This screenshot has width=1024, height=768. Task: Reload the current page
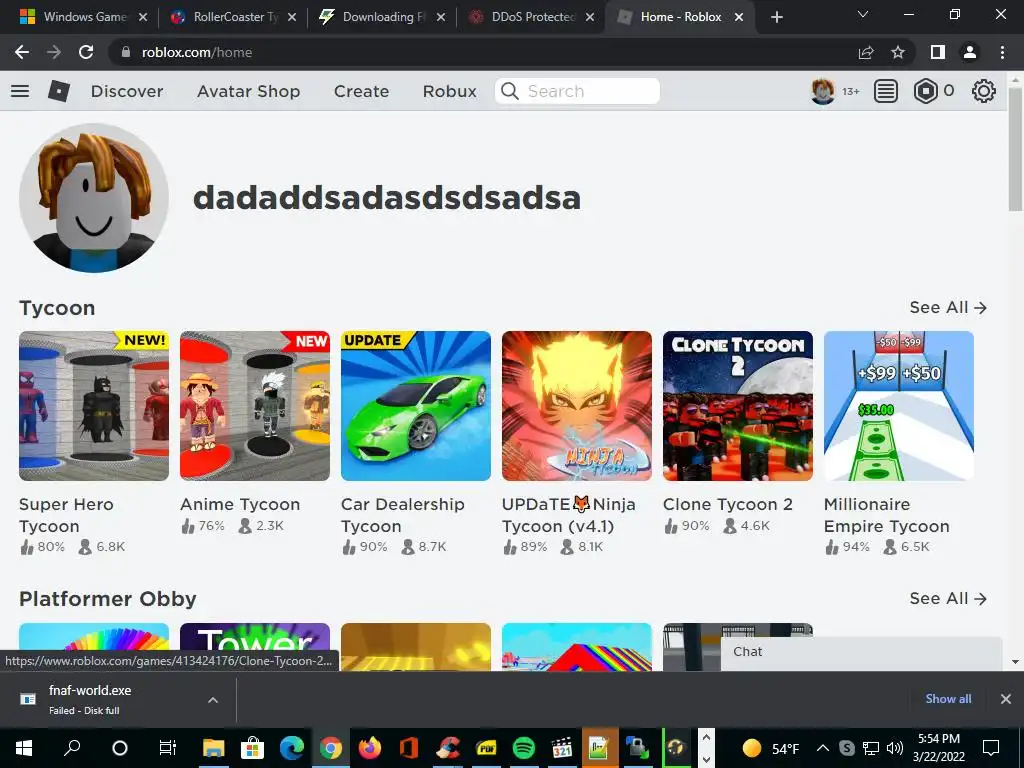(86, 52)
